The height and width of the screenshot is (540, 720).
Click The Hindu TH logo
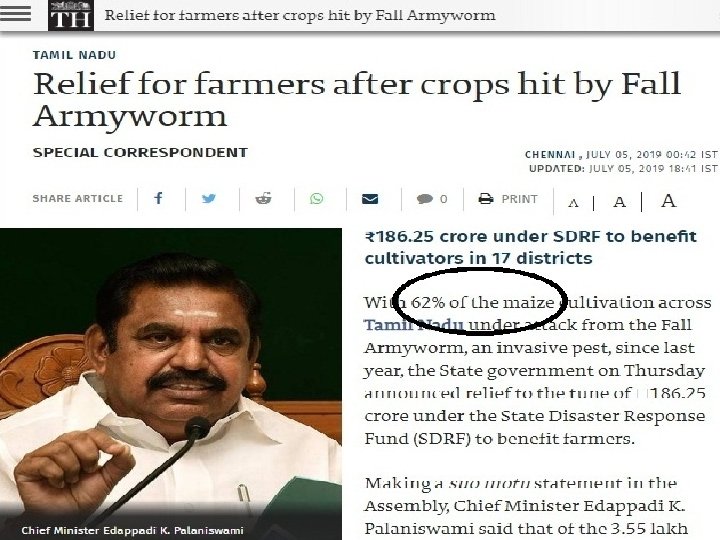(x=71, y=16)
